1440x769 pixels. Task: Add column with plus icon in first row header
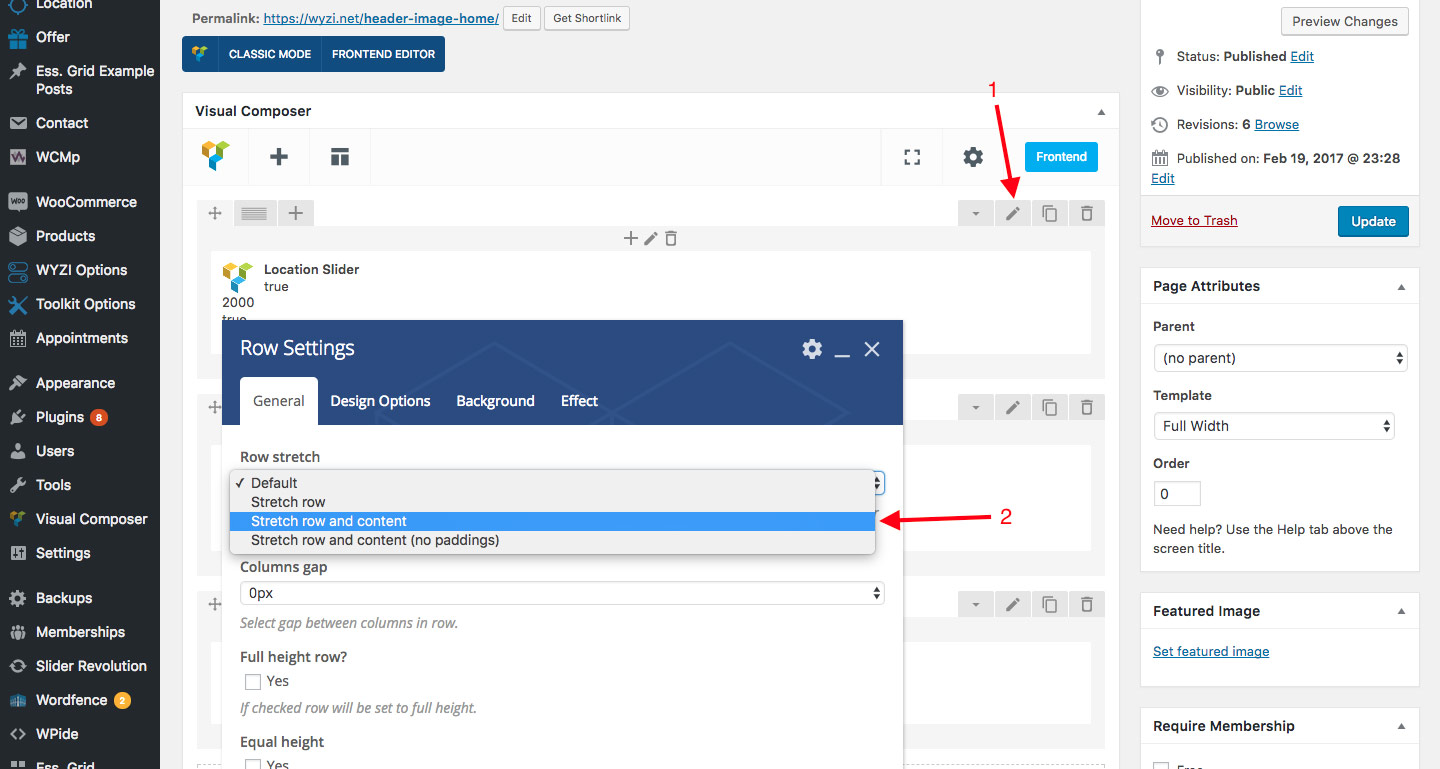295,213
